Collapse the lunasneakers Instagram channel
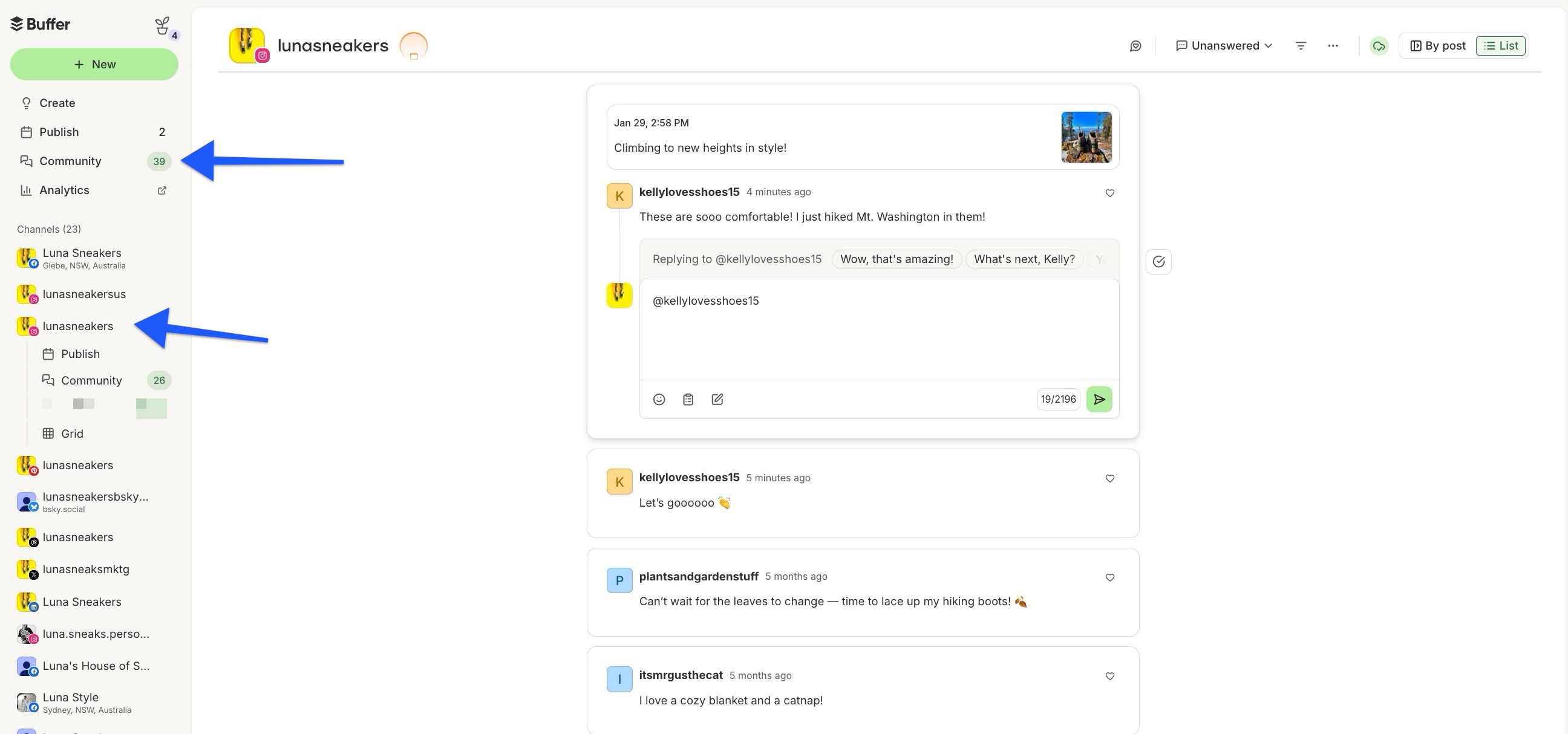The image size is (1568, 734). pyautogui.click(x=94, y=326)
